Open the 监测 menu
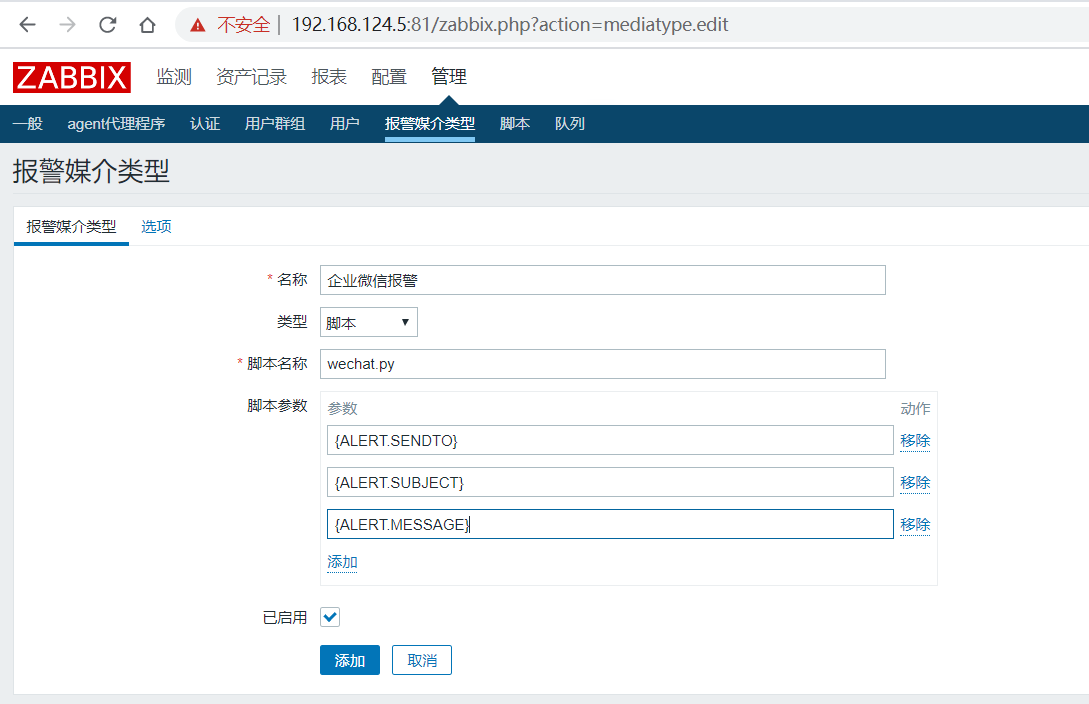 coord(174,77)
